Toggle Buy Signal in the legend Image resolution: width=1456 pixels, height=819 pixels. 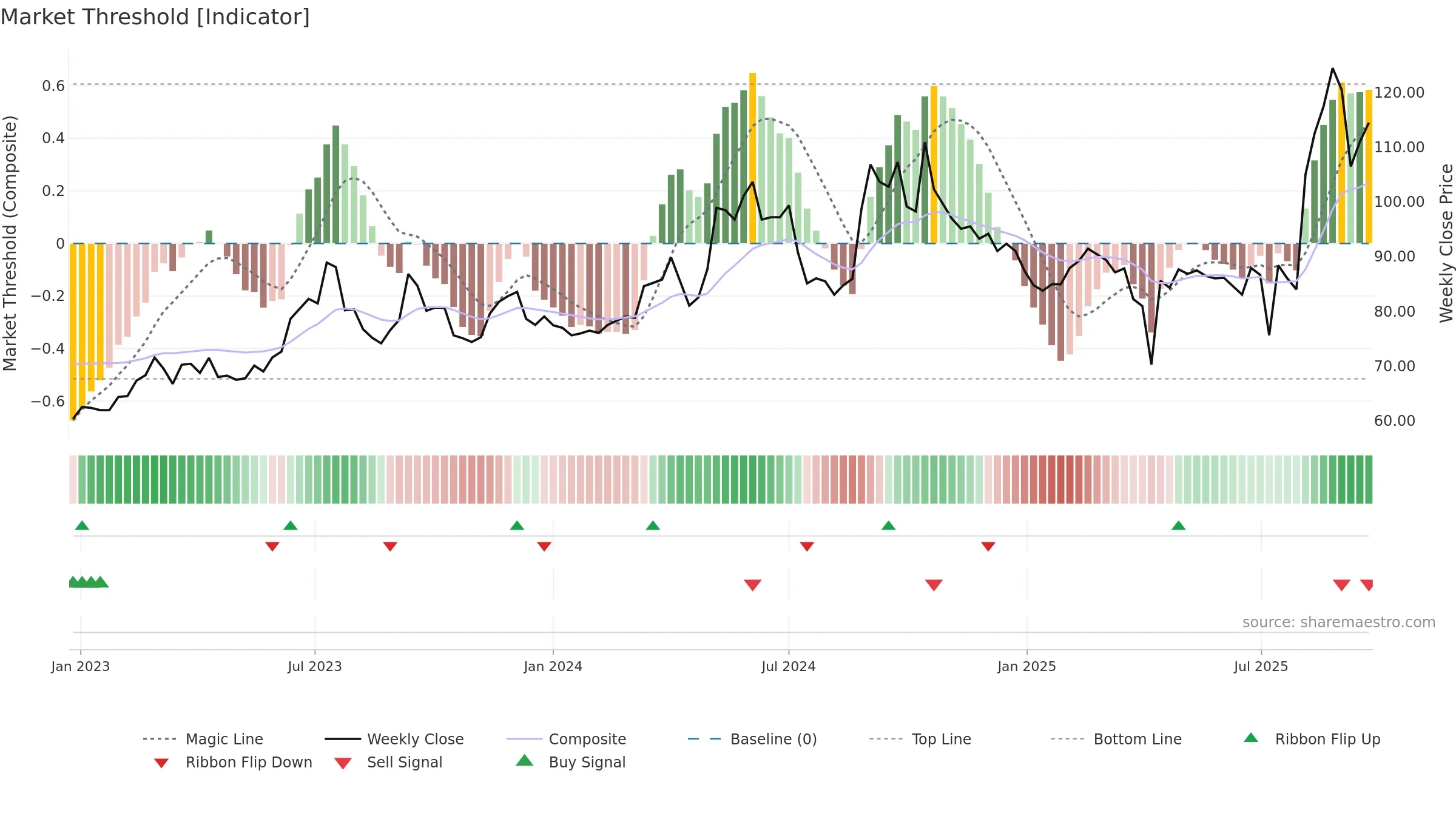[570, 762]
